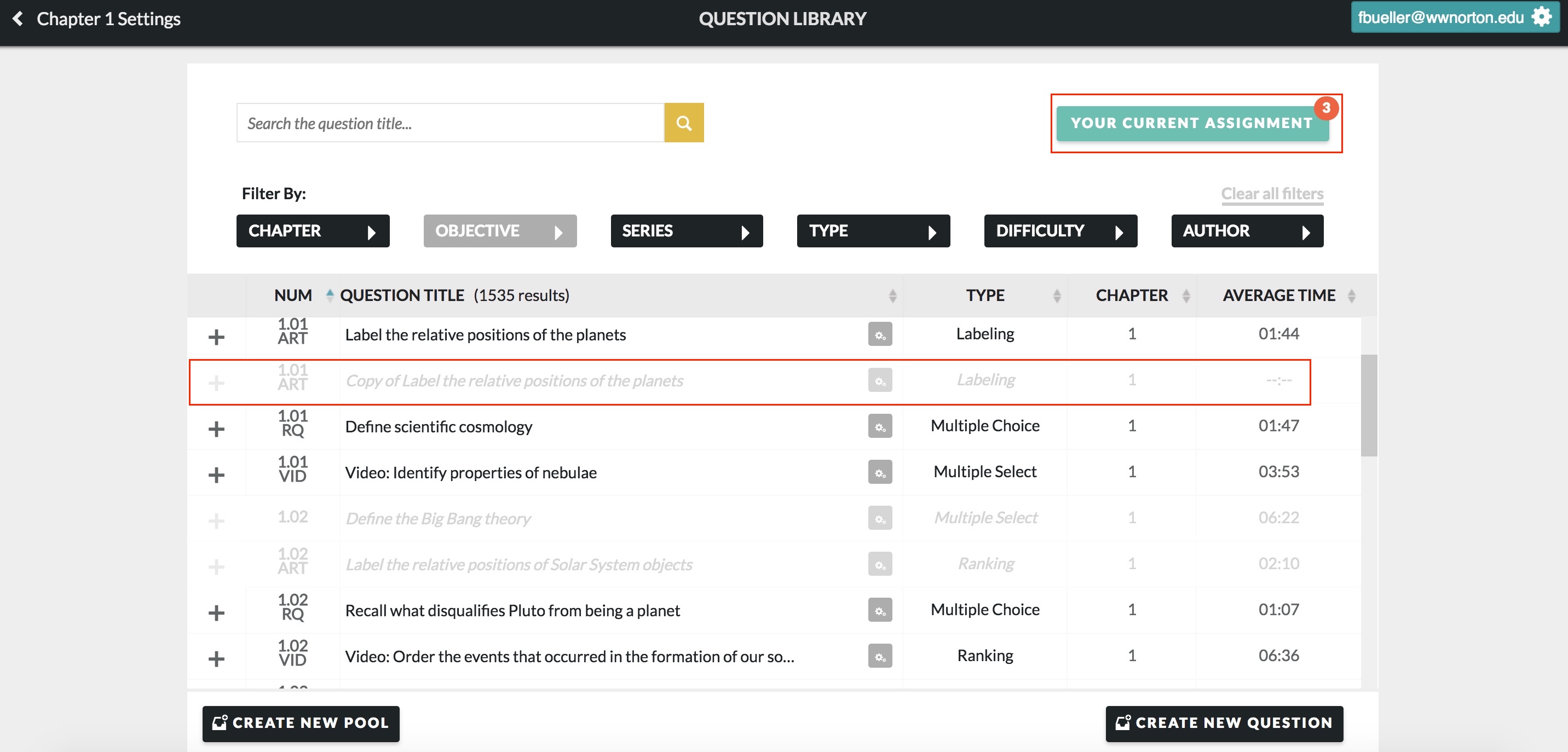Add 'Define scientific cosmology' with plus icon
The image size is (1568, 752).
pos(216,429)
